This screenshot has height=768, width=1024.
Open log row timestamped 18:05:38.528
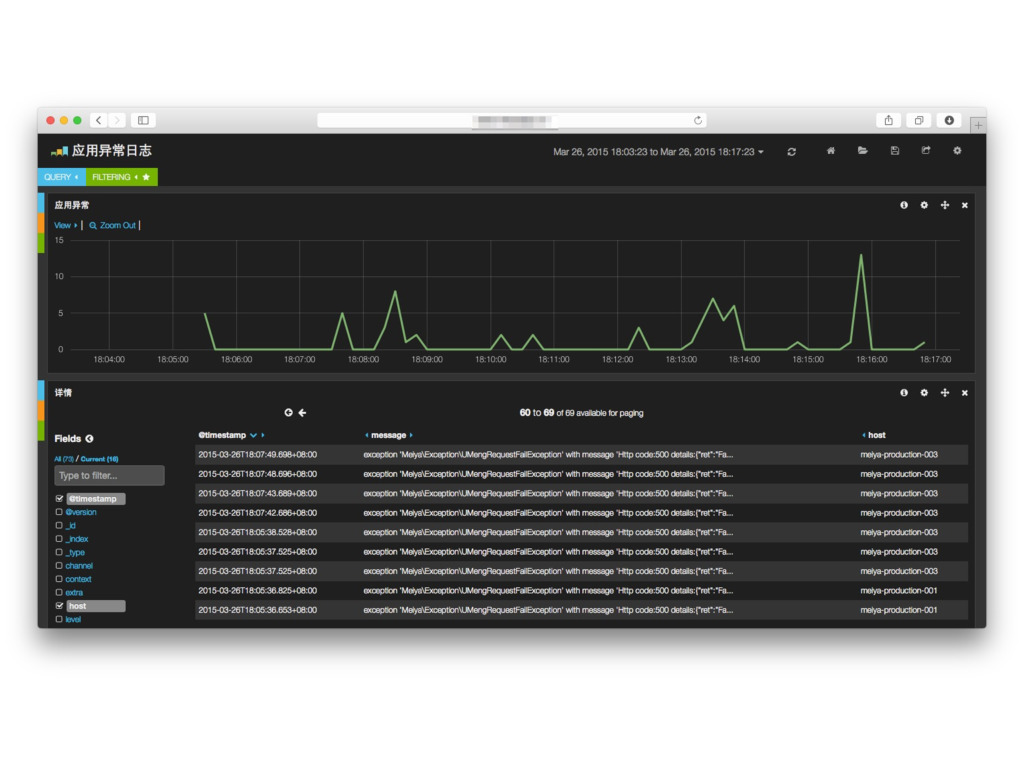tap(581, 532)
